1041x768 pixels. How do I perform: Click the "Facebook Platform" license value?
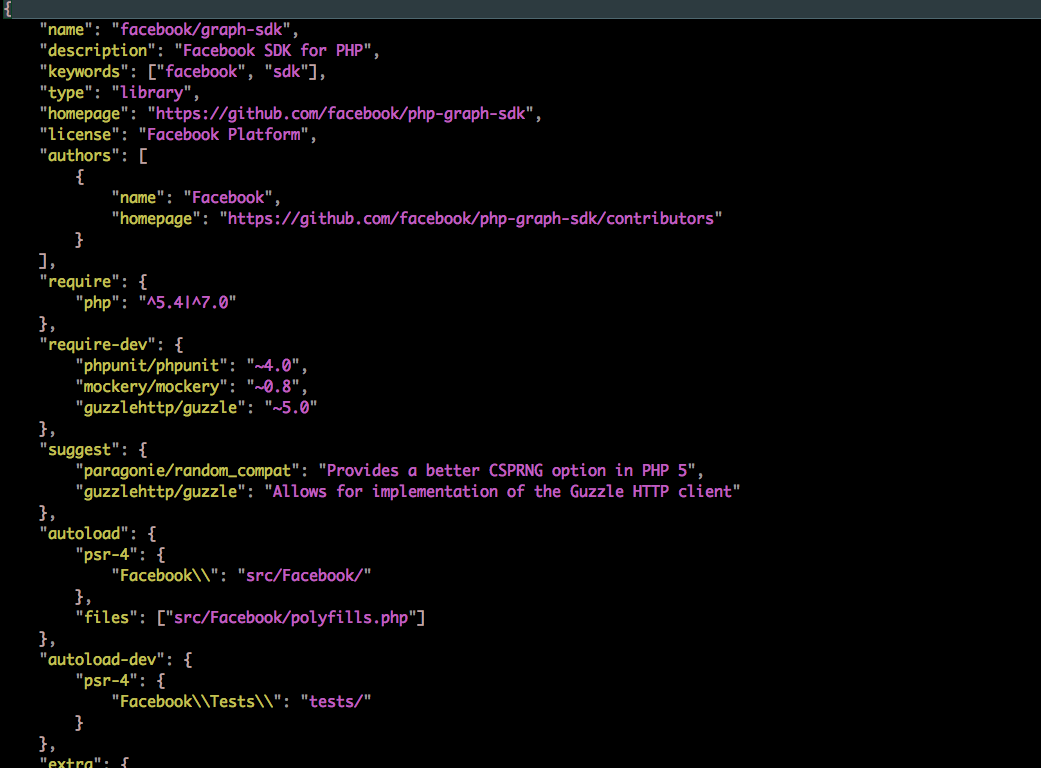[x=224, y=135]
